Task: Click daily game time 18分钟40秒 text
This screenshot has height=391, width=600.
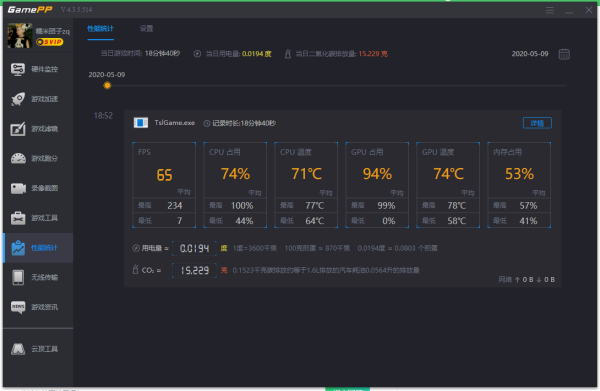Action: coord(162,54)
